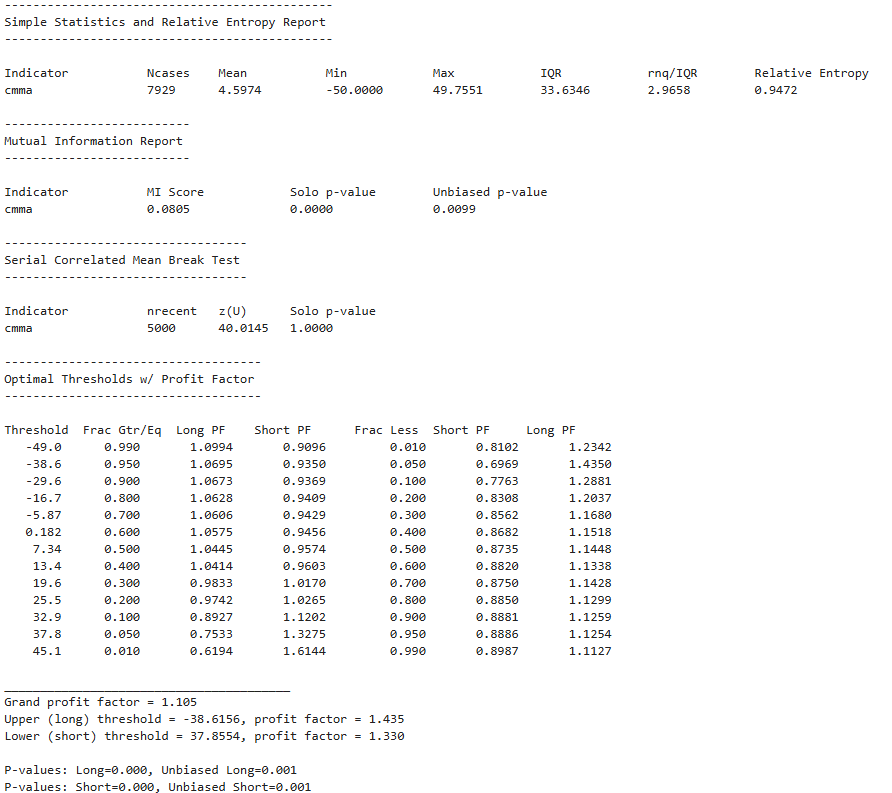Select the Simple Statistics and Relative Entropy Report header
Image resolution: width=892 pixels, height=793 pixels.
click(x=165, y=21)
